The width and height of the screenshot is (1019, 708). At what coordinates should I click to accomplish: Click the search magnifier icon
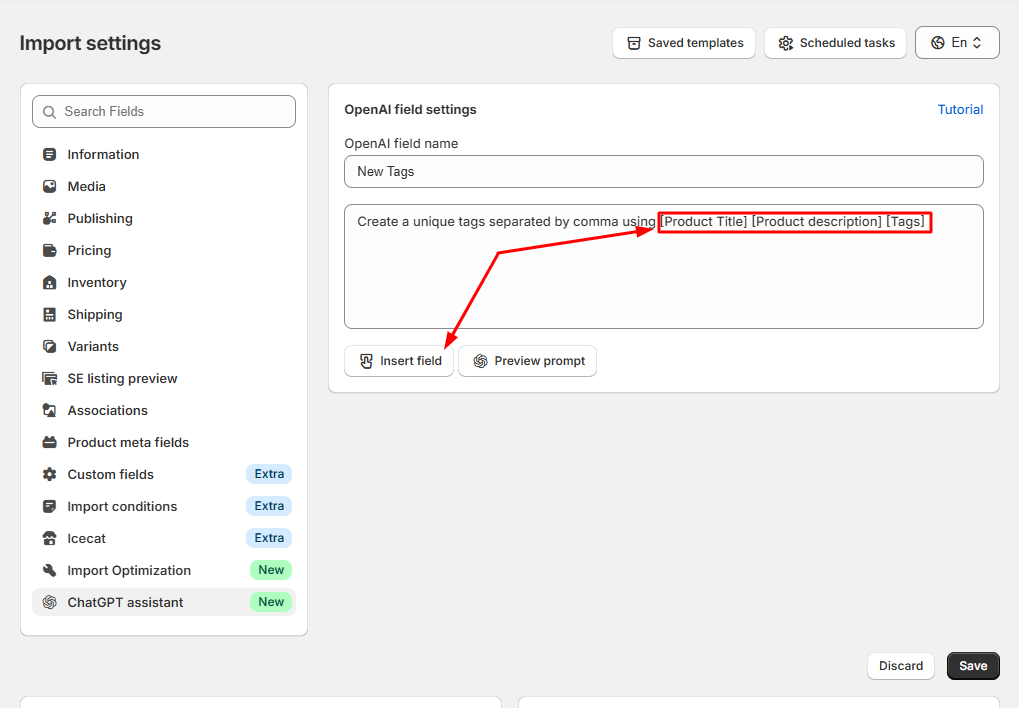click(49, 112)
